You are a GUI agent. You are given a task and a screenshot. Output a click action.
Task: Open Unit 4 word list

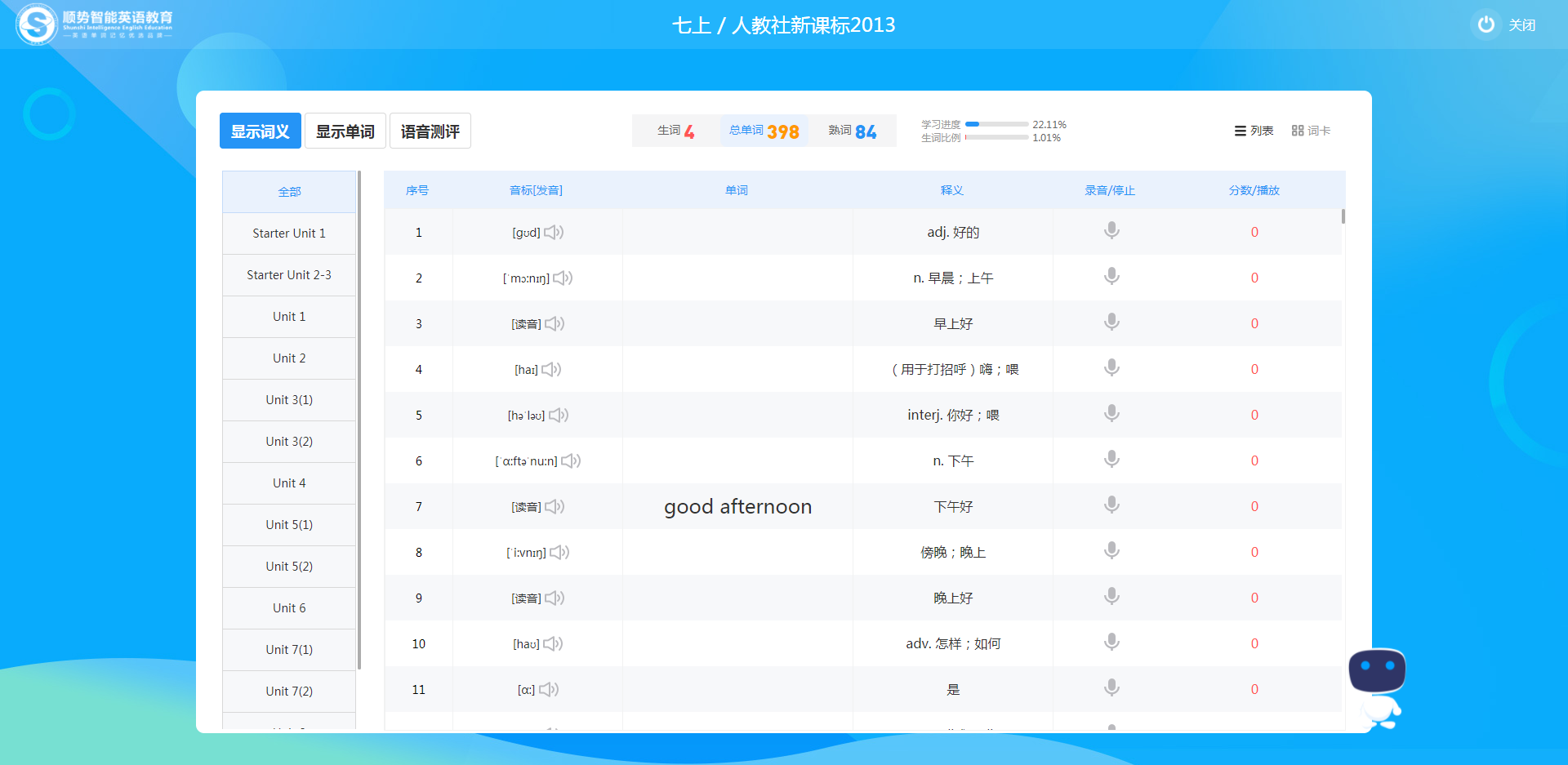[x=289, y=483]
